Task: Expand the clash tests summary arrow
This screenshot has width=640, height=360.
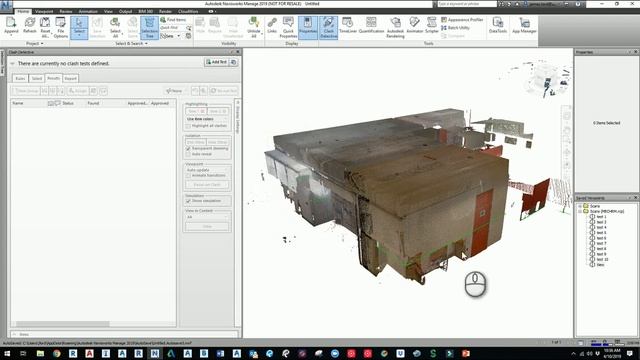Action: (12, 64)
